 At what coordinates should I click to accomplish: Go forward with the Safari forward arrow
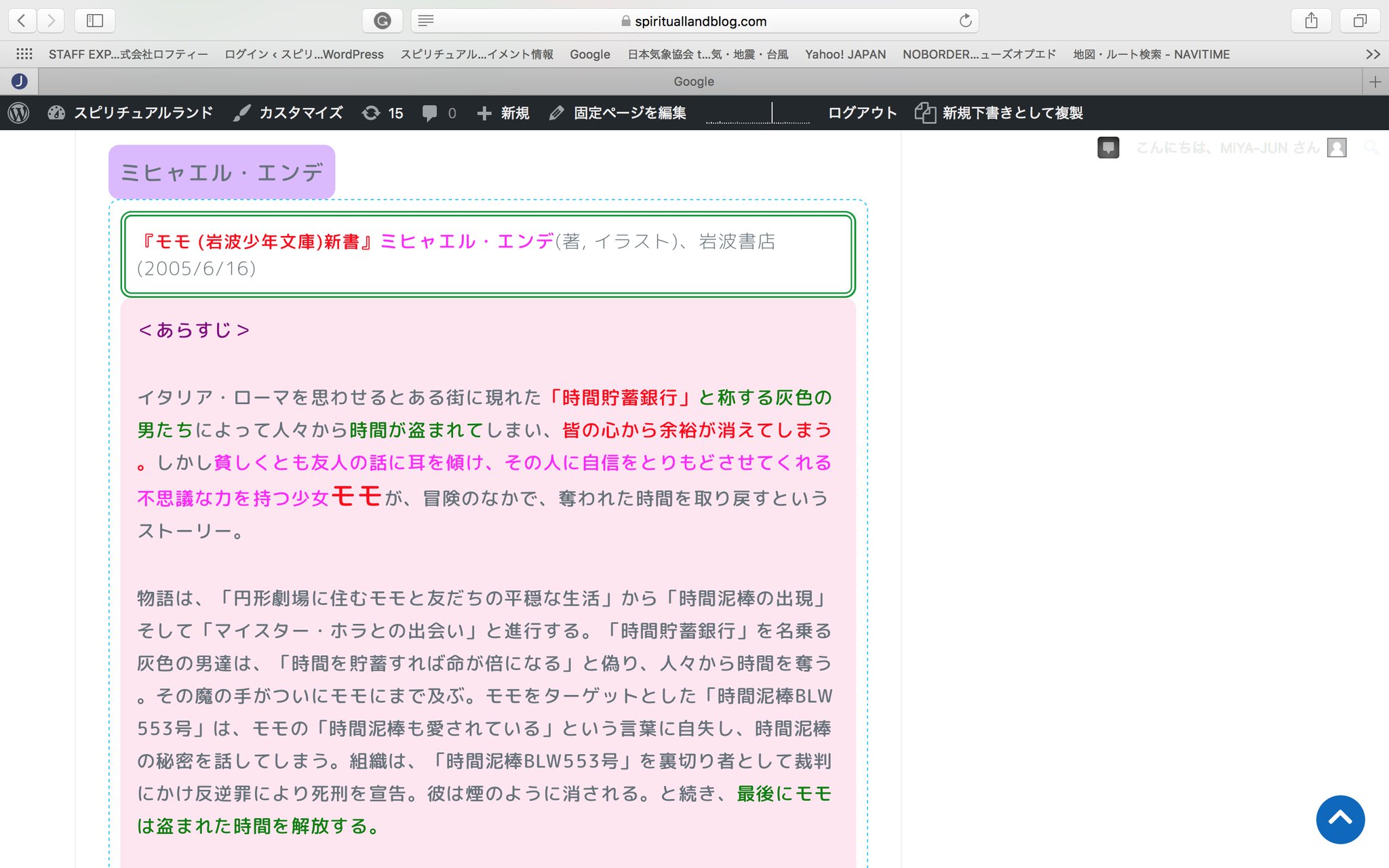click(51, 21)
